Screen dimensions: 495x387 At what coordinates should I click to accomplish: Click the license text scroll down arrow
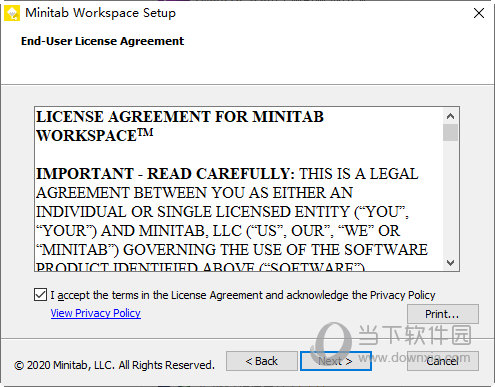[x=450, y=263]
